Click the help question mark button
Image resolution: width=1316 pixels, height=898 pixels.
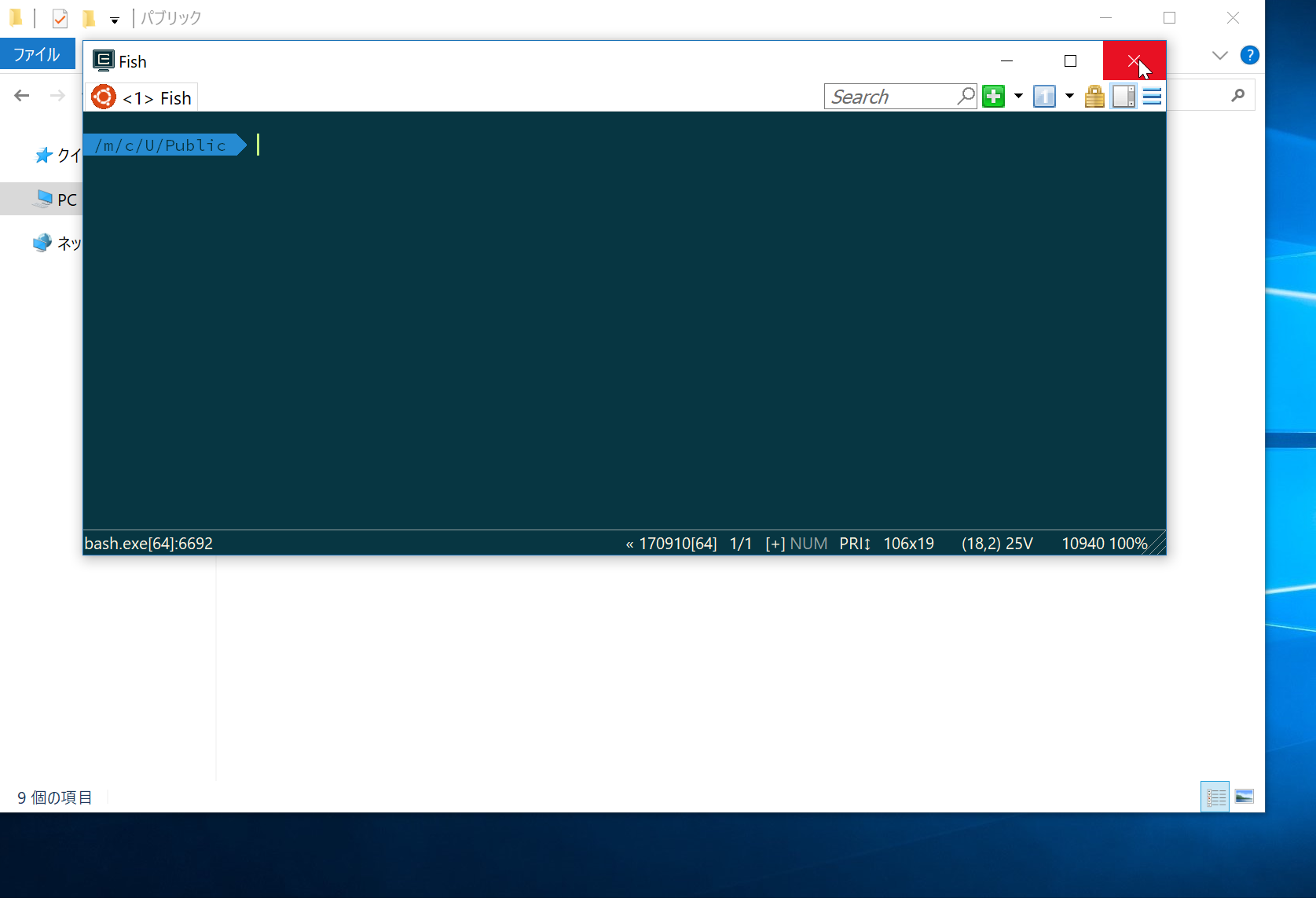click(x=1250, y=55)
